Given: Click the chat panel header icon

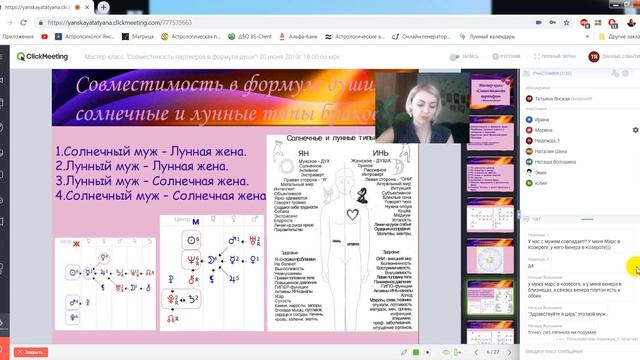Looking at the screenshot, I should click(x=527, y=219).
